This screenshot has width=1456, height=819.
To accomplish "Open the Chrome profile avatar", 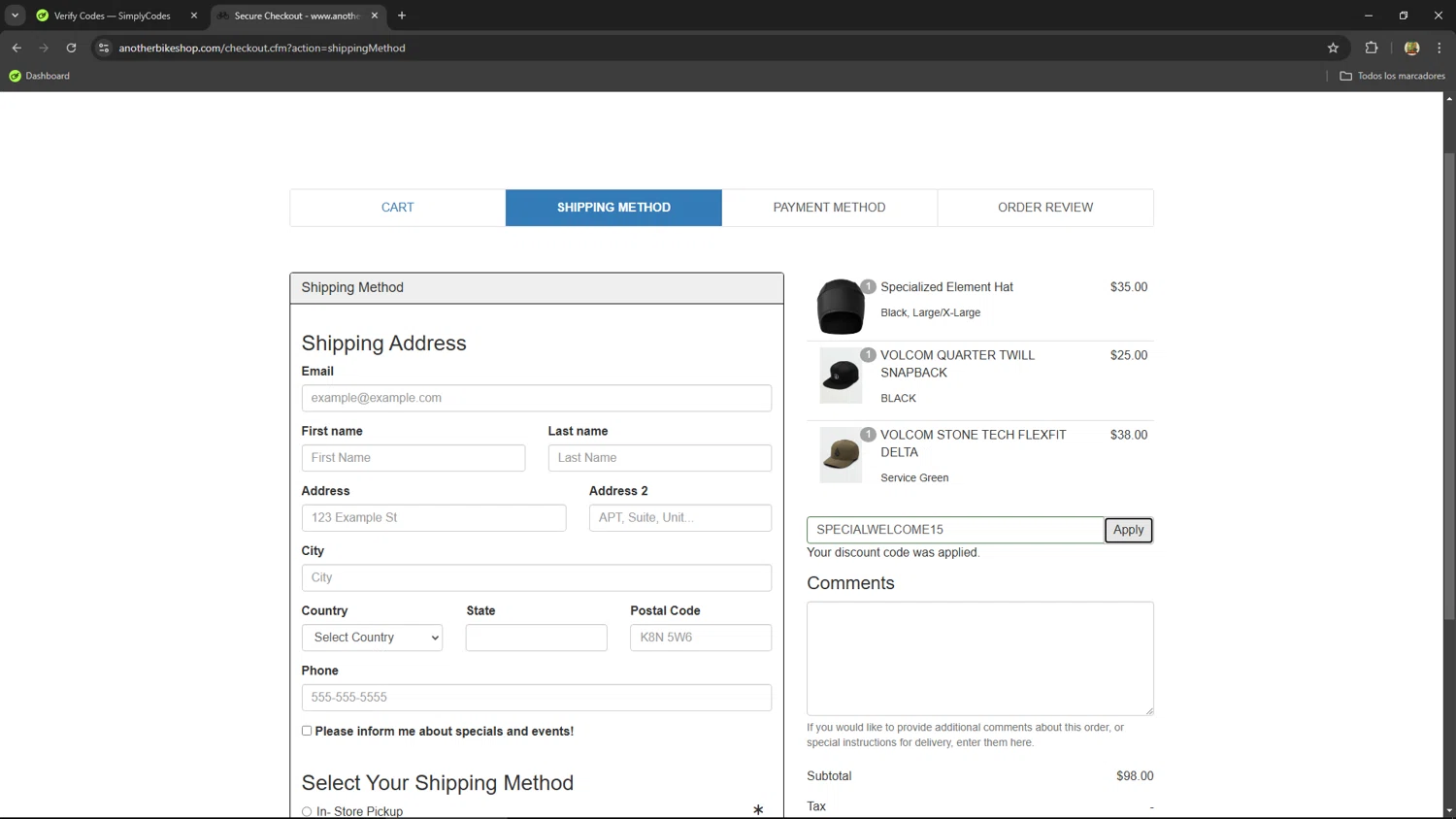I will pyautogui.click(x=1411, y=48).
